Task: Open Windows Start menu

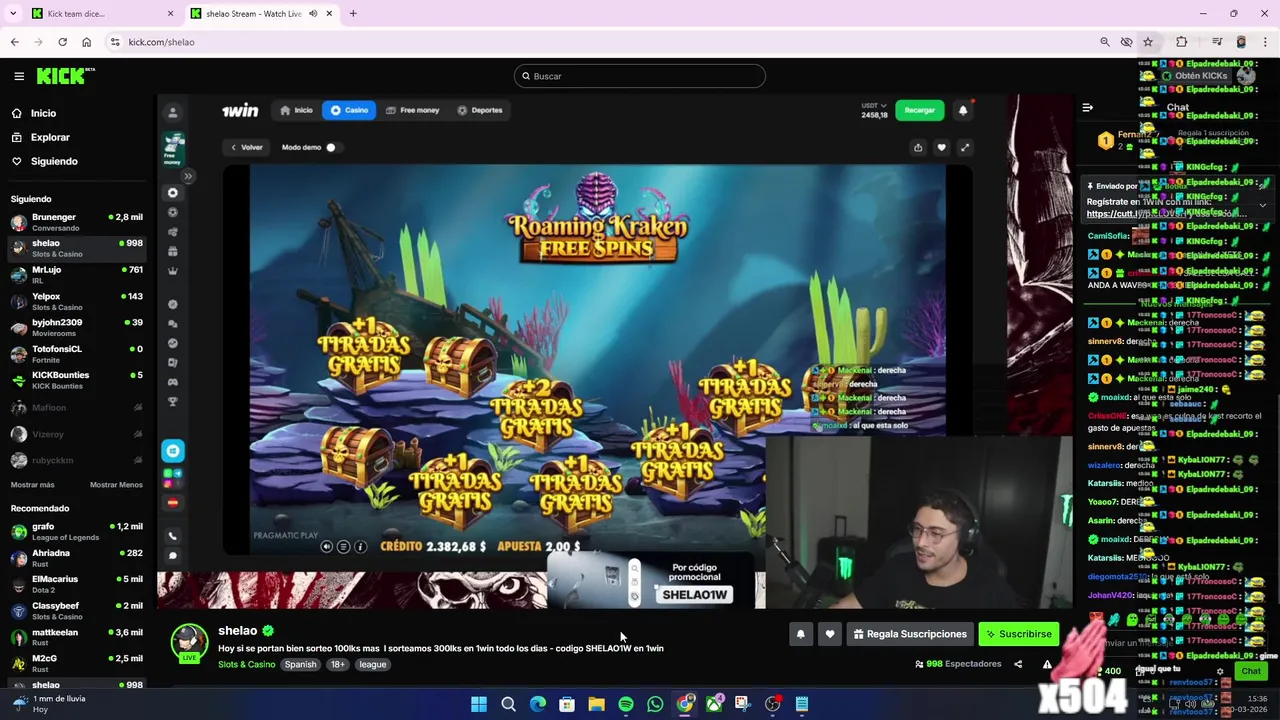Action: coord(479,704)
